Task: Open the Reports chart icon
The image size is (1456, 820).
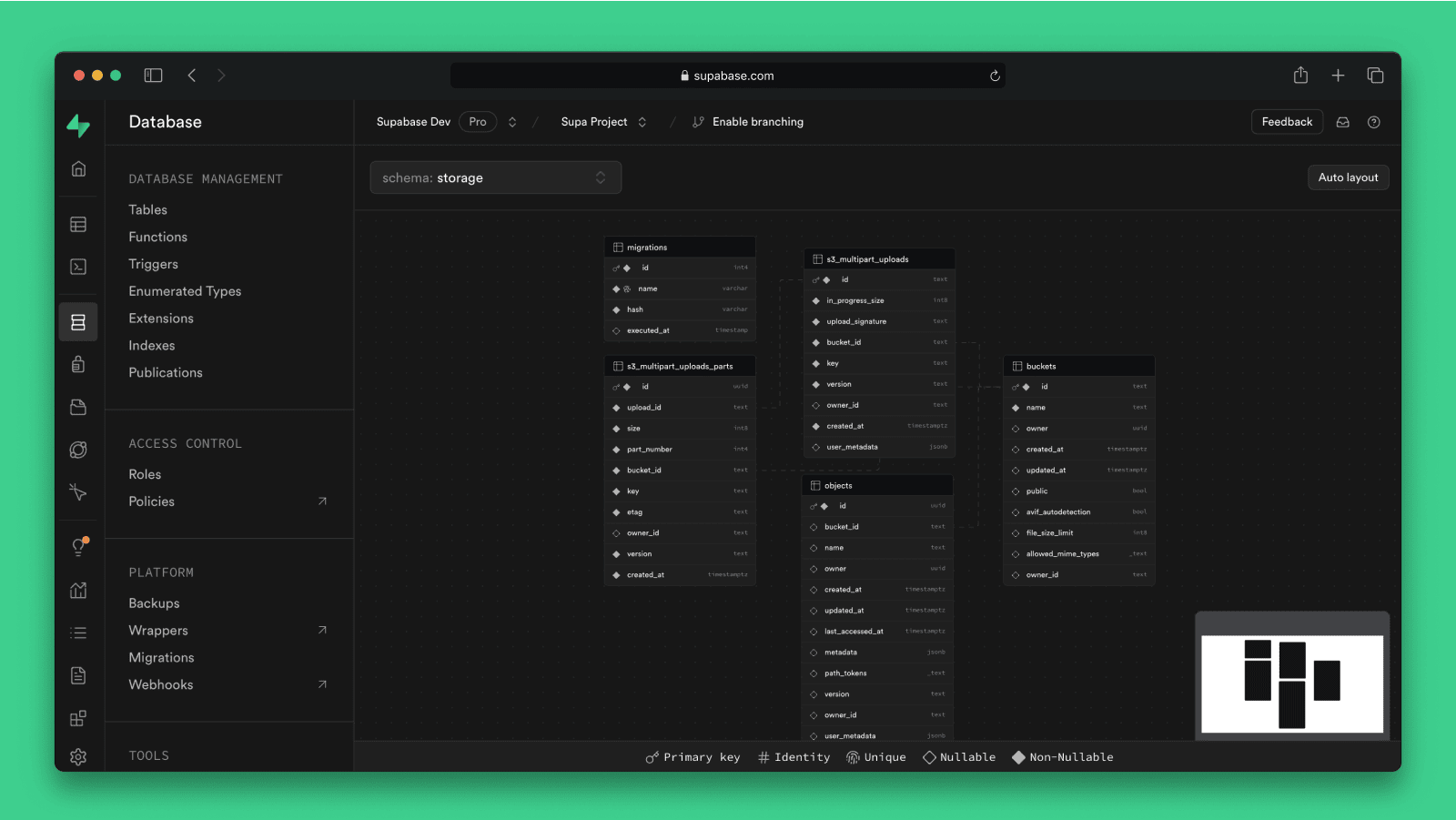Action: pos(78,591)
